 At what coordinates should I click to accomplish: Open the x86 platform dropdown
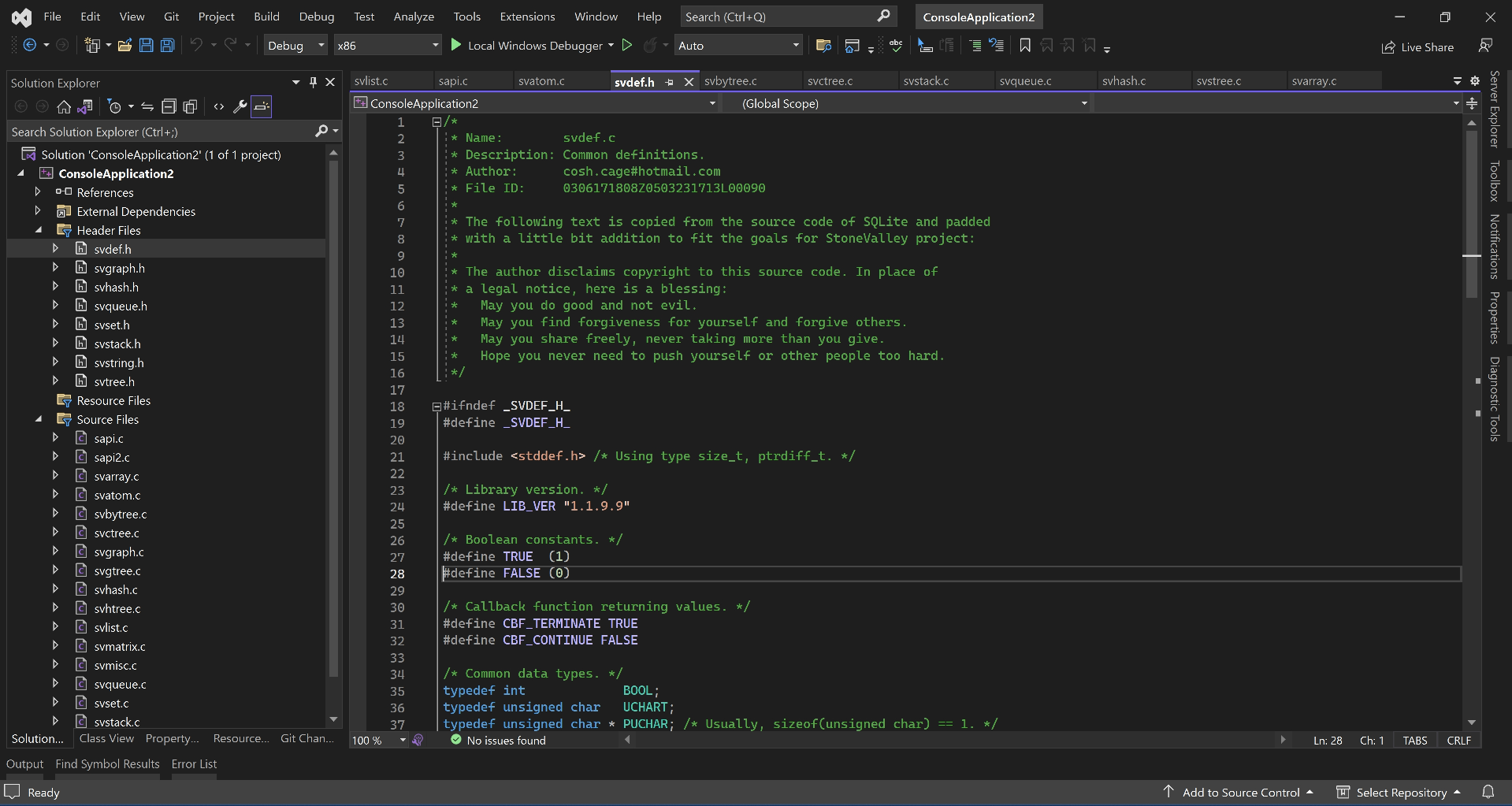click(387, 46)
